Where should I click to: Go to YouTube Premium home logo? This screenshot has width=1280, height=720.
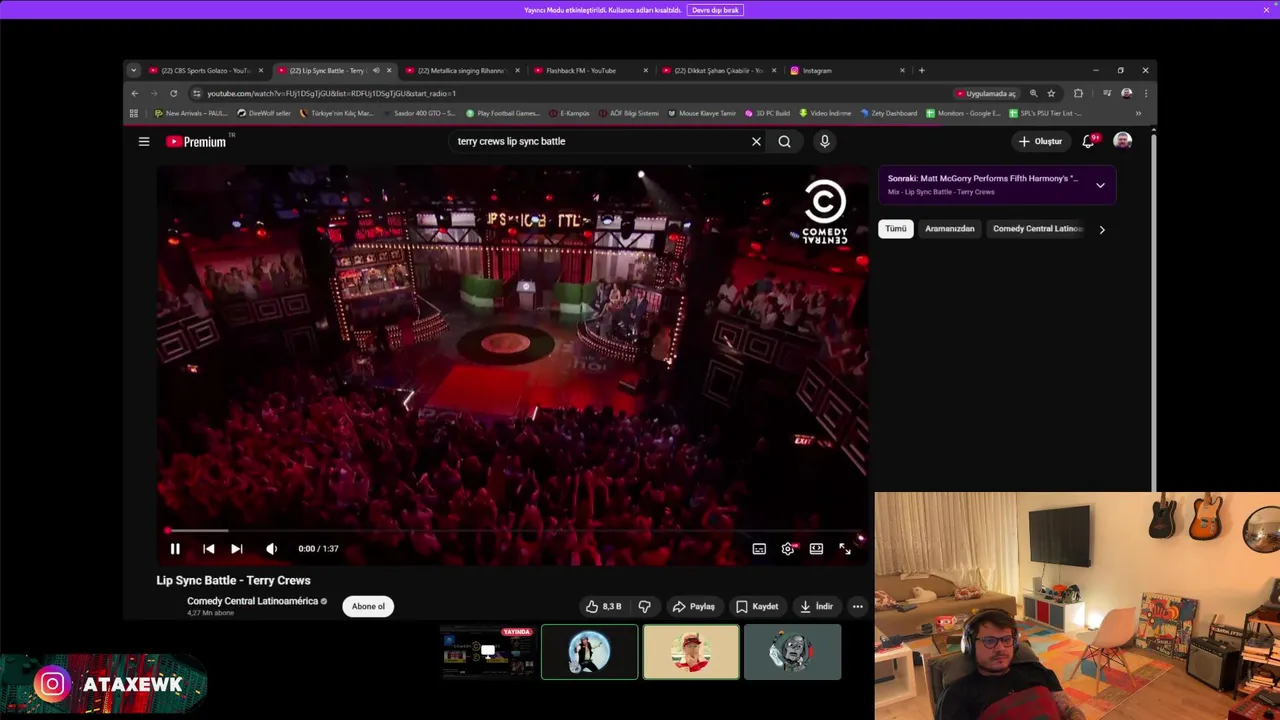[x=197, y=142]
